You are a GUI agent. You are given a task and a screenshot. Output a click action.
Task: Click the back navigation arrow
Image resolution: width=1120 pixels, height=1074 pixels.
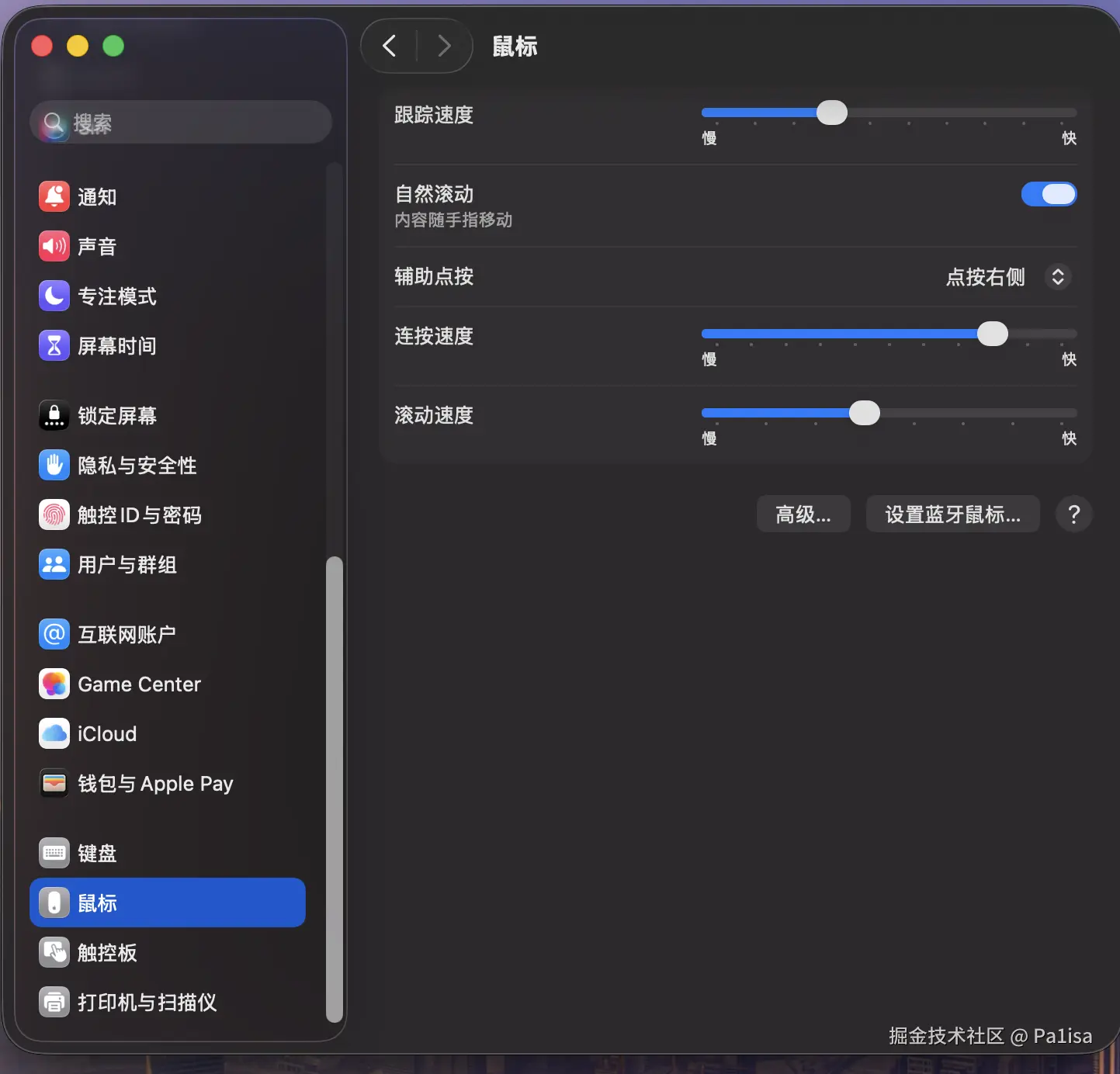pos(388,46)
